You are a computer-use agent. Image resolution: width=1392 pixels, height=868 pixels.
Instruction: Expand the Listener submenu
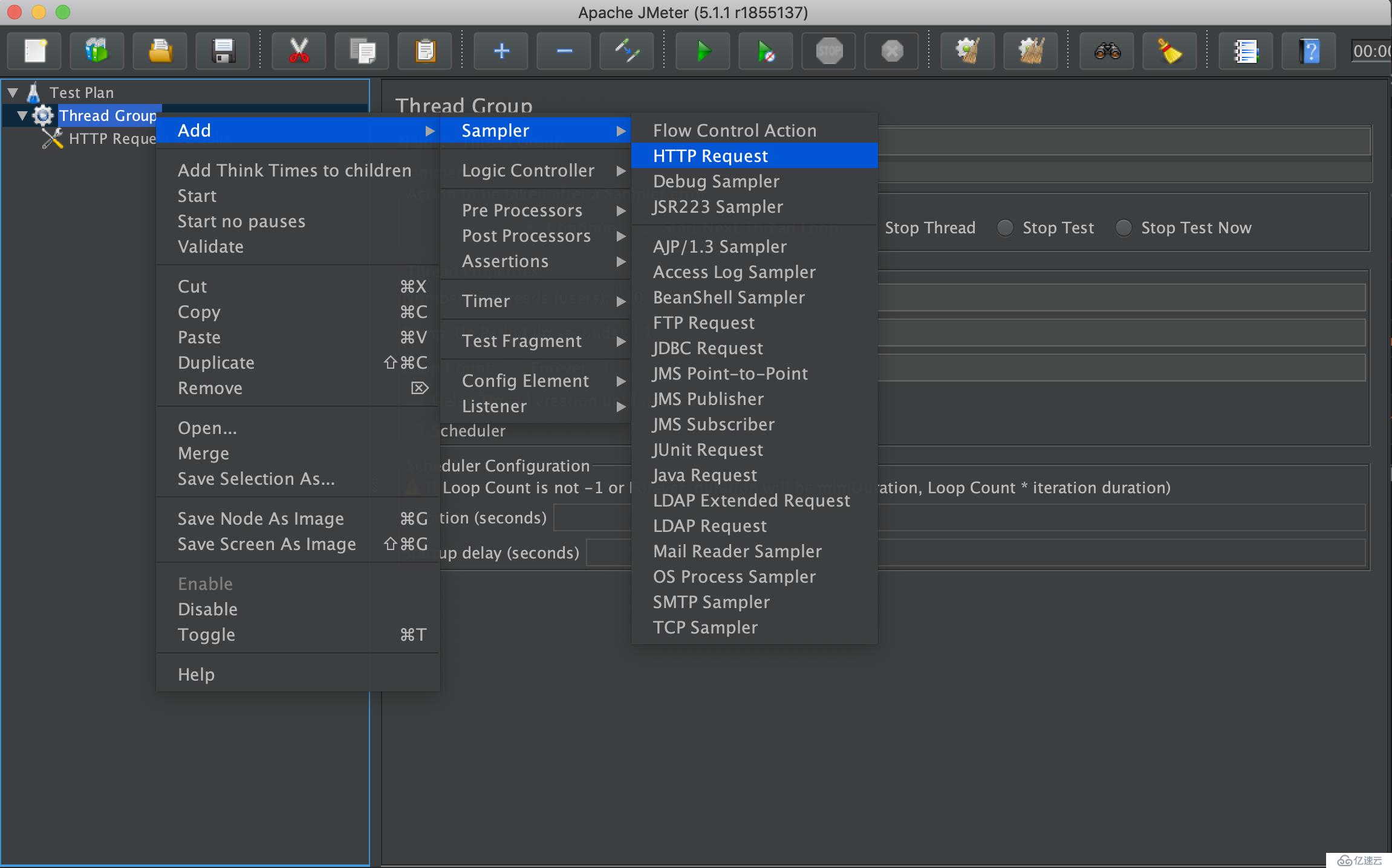click(536, 406)
